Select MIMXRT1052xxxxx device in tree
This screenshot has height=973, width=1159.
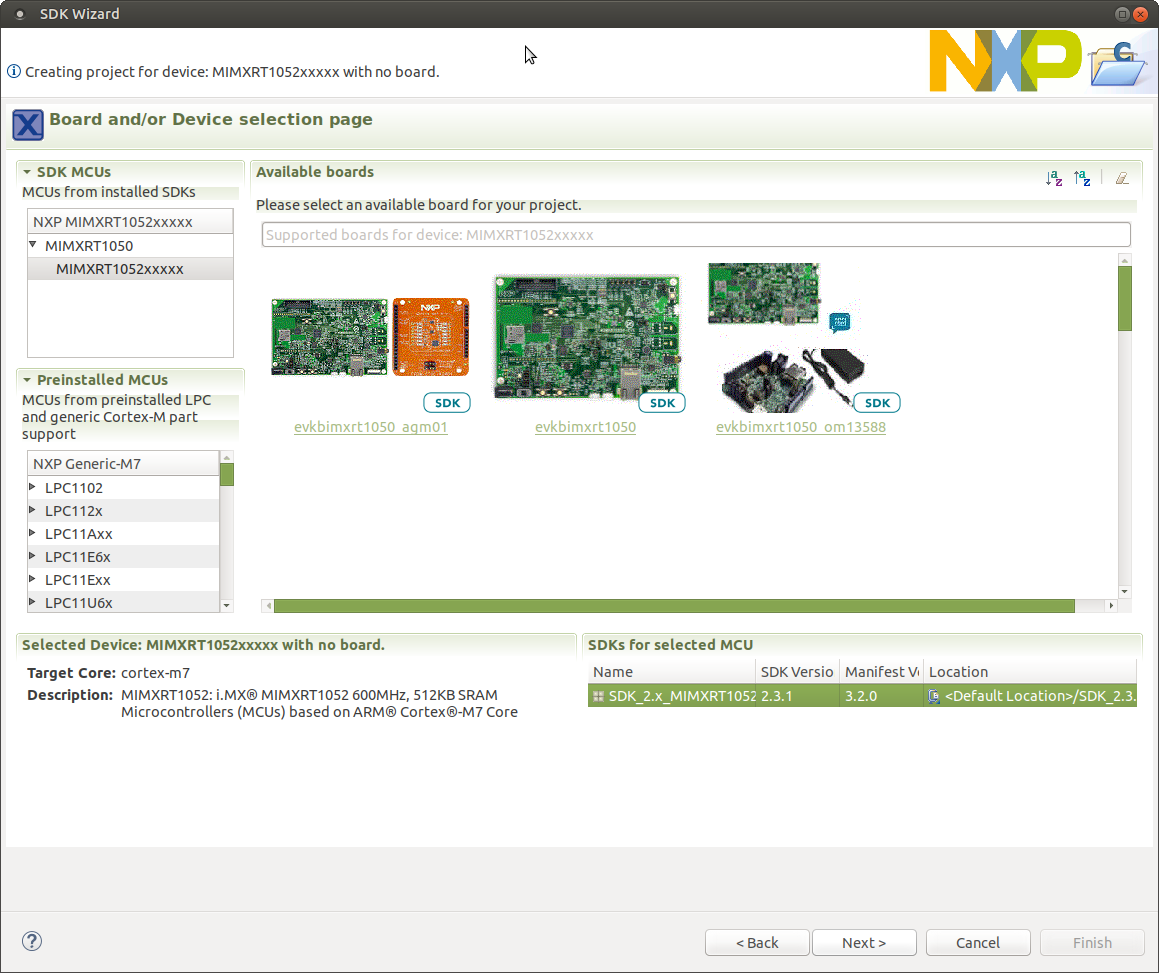tap(130, 269)
